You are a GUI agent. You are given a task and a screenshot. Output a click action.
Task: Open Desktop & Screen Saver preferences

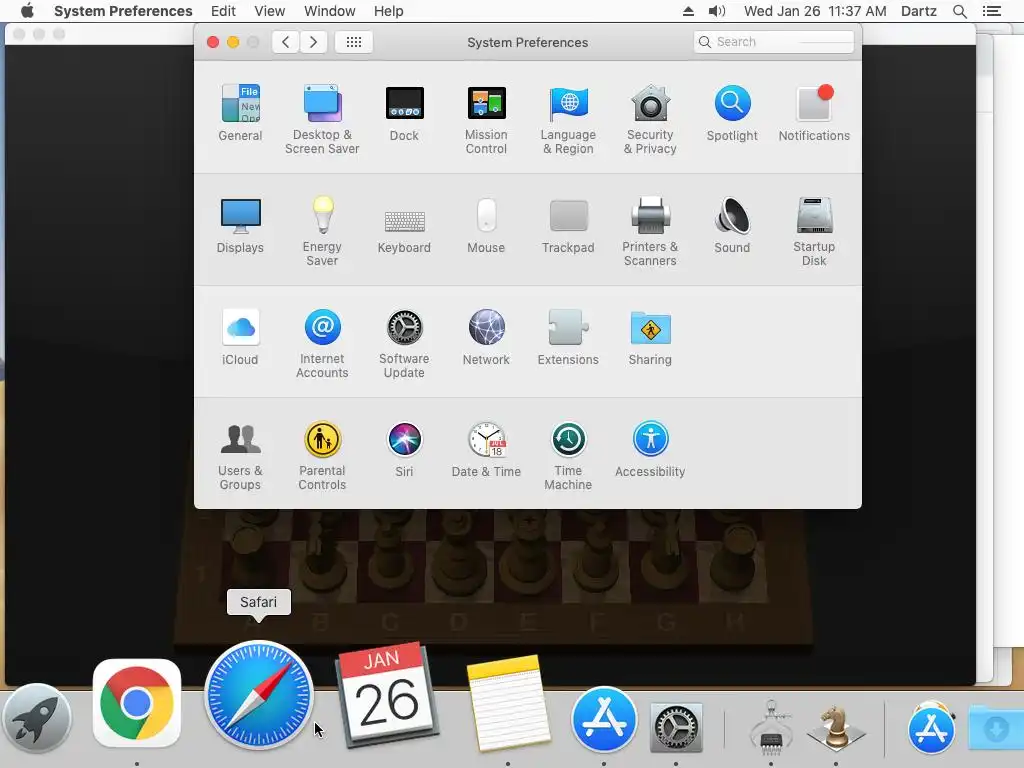(x=322, y=120)
